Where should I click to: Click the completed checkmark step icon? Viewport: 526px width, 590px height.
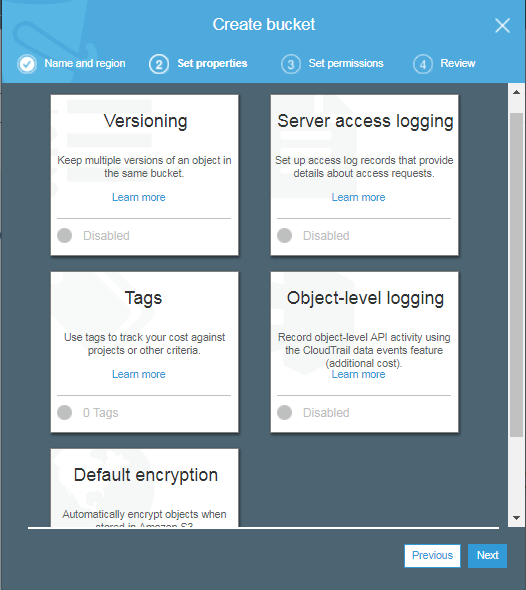pyautogui.click(x=27, y=64)
